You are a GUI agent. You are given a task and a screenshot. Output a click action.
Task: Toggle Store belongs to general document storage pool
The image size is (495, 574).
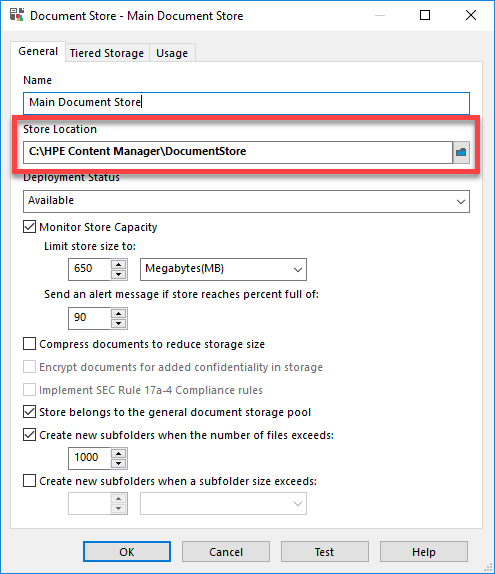(29, 412)
